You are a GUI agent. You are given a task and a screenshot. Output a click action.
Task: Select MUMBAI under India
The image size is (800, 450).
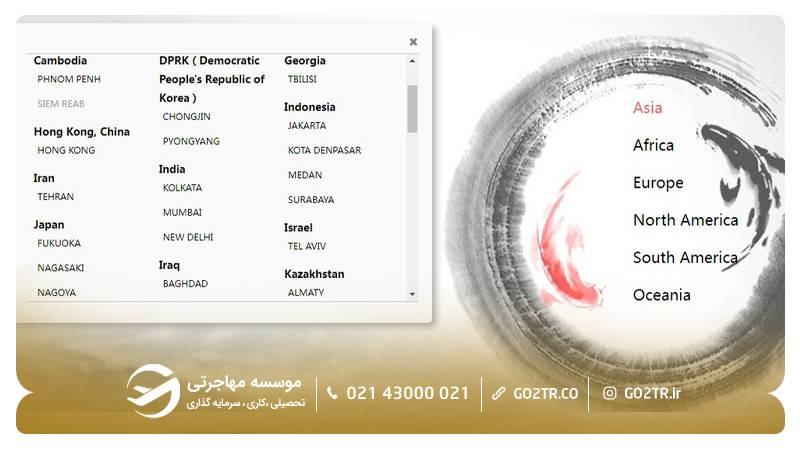(182, 213)
